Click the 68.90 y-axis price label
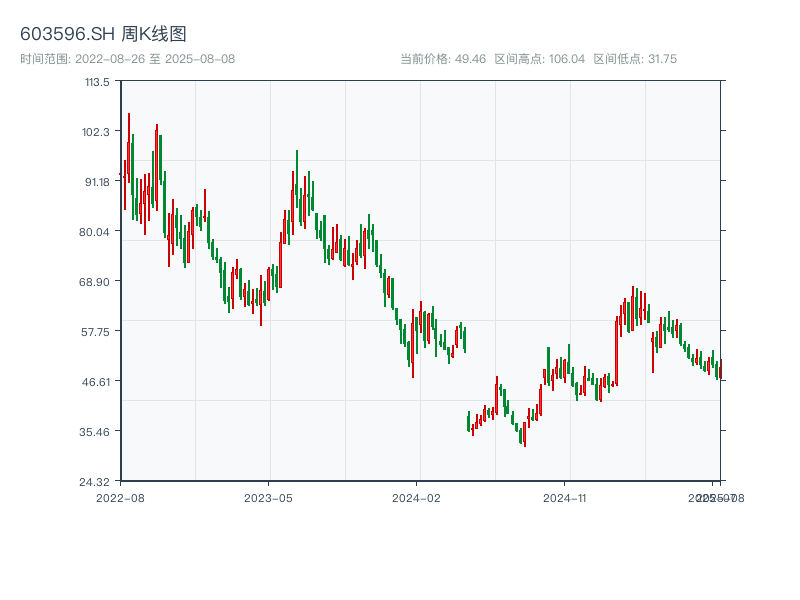This screenshot has height=600, width=800. click(x=98, y=282)
